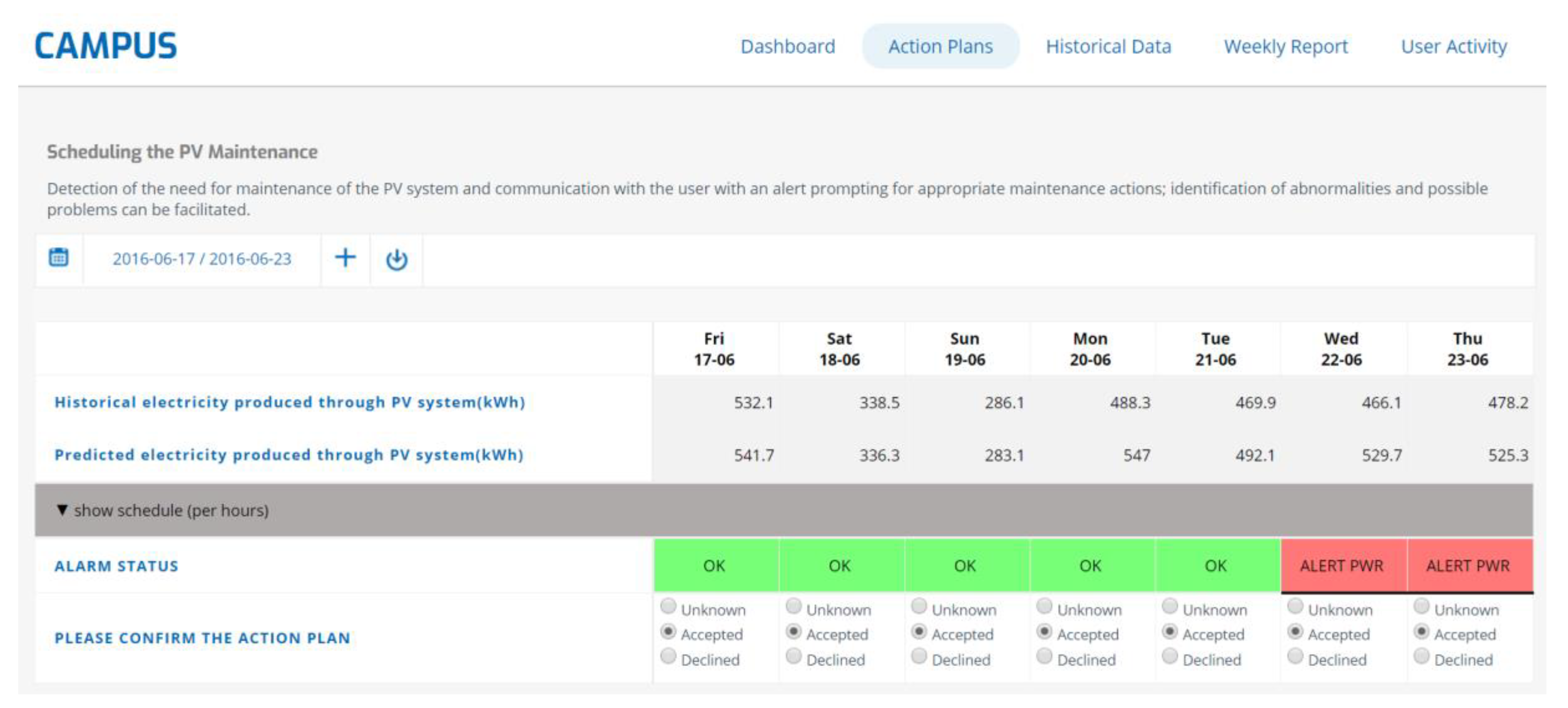Choose Declined for Thu 23-06
This screenshot has width=1568, height=708.
(1421, 656)
